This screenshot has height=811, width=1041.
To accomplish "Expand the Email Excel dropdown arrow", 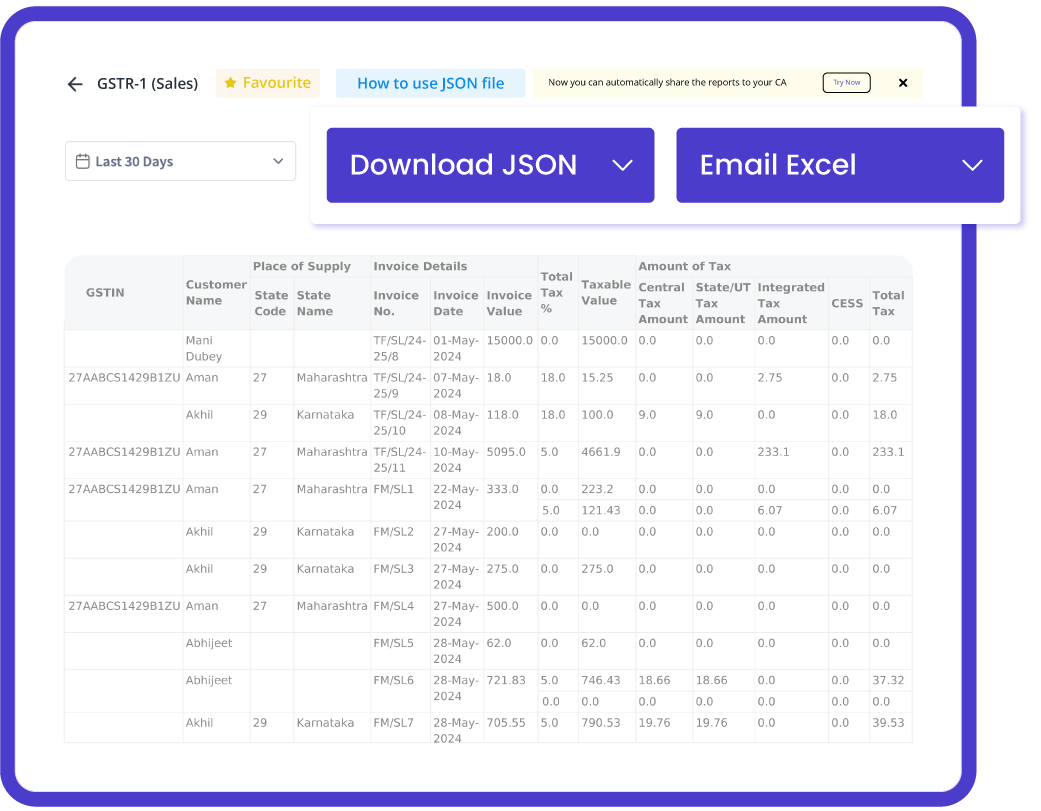I will [x=974, y=165].
